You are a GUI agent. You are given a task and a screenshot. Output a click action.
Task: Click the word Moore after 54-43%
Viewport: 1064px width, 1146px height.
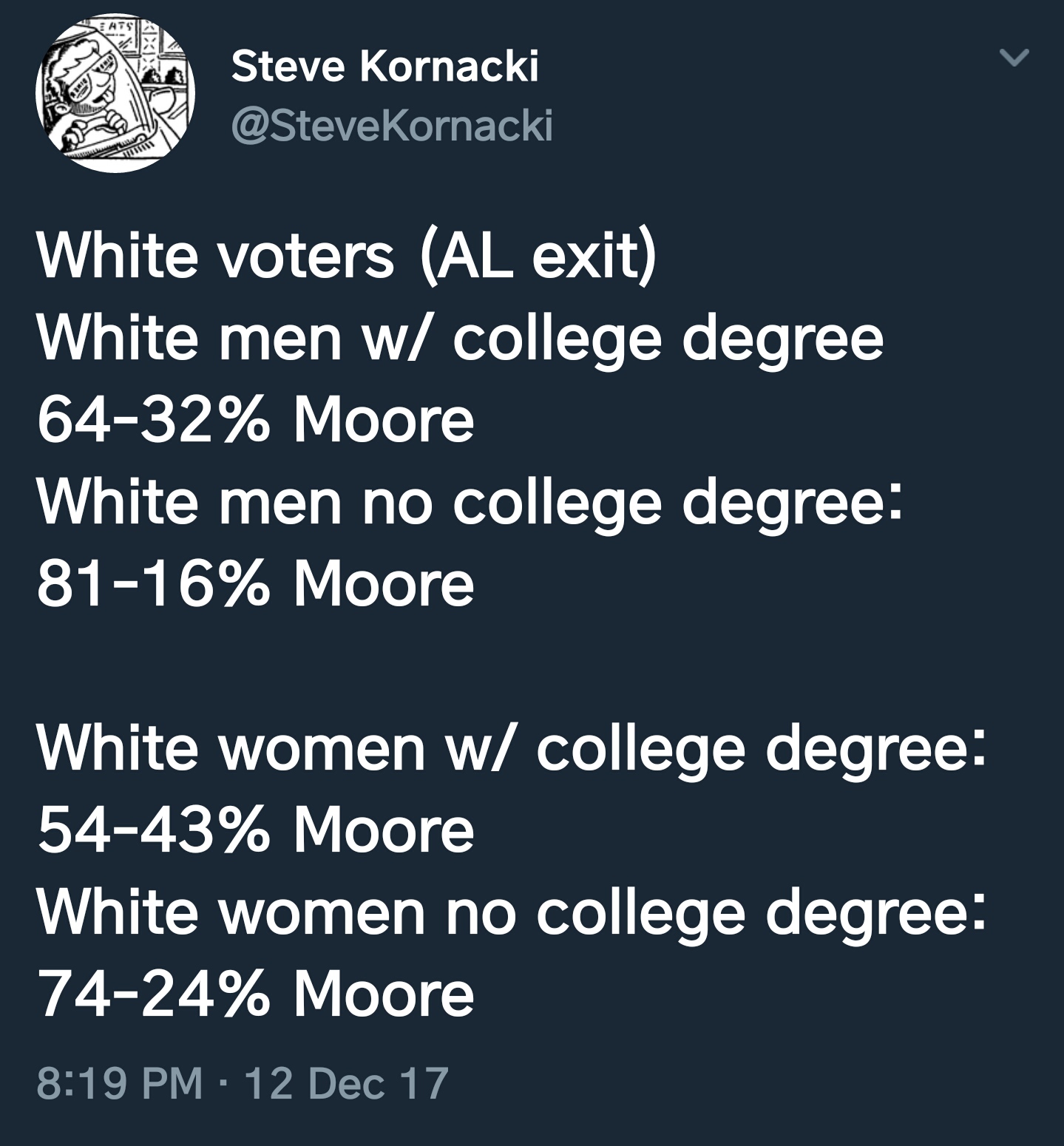point(384,830)
